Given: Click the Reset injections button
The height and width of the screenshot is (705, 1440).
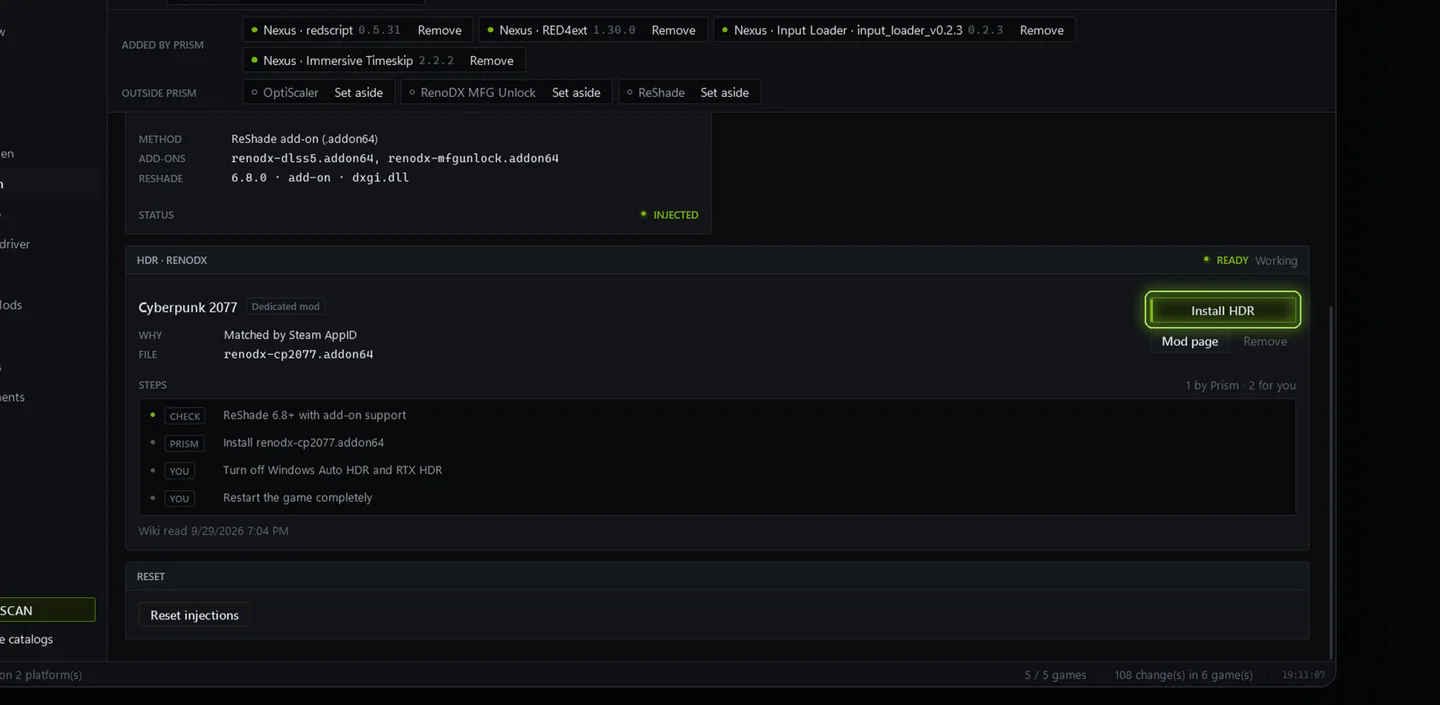Looking at the screenshot, I should tap(194, 615).
